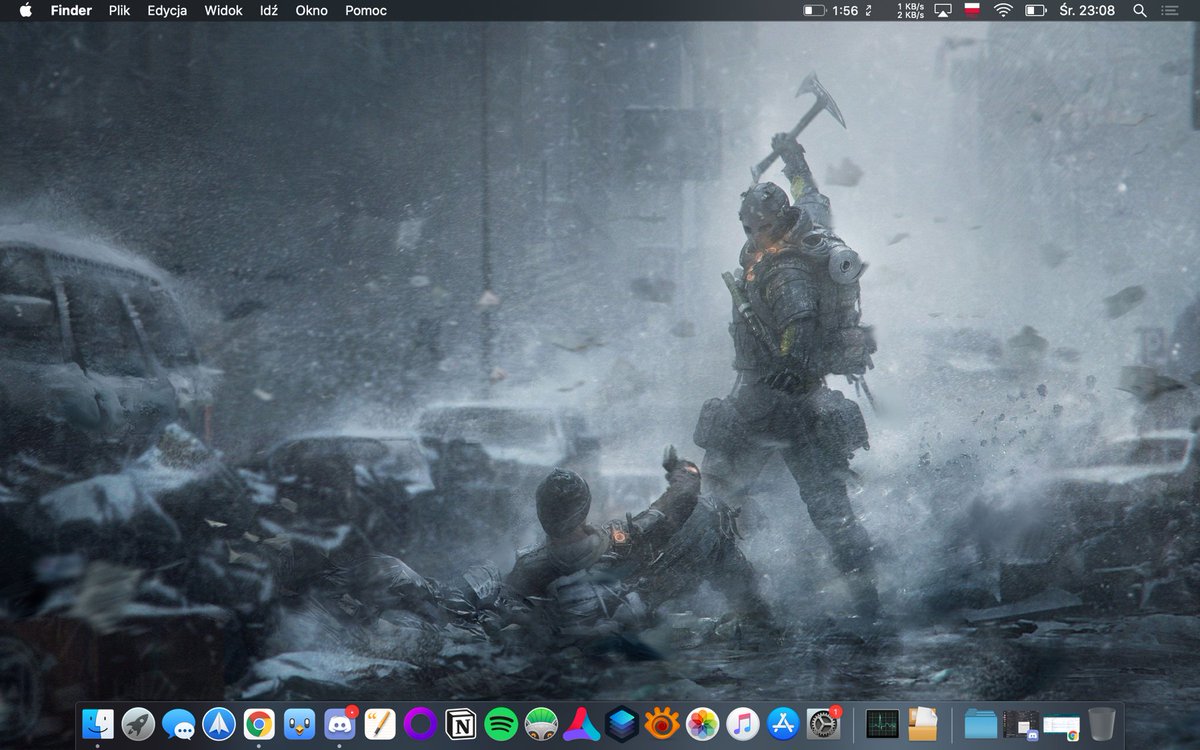Open the Okno menu
This screenshot has height=750, width=1200.
(311, 10)
